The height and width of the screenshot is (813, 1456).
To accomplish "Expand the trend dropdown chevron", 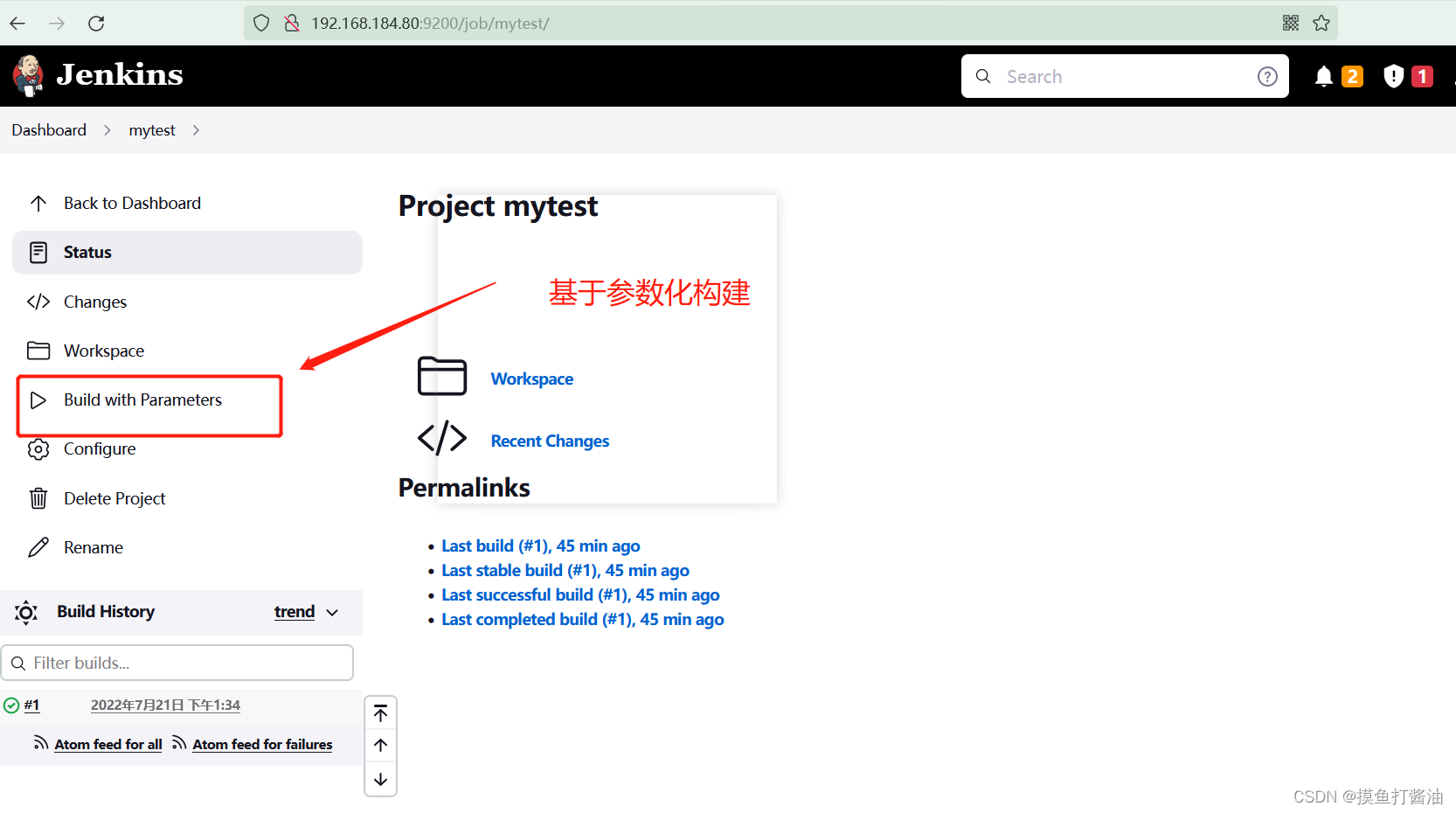I will click(x=332, y=613).
